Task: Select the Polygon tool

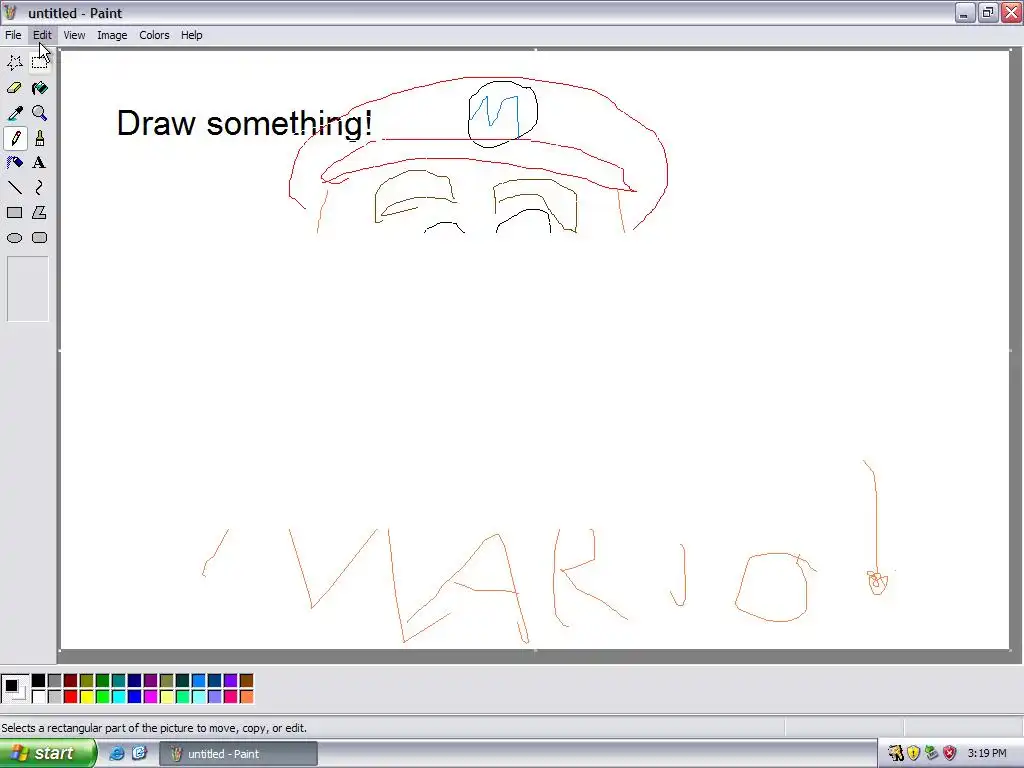Action: pyautogui.click(x=39, y=213)
